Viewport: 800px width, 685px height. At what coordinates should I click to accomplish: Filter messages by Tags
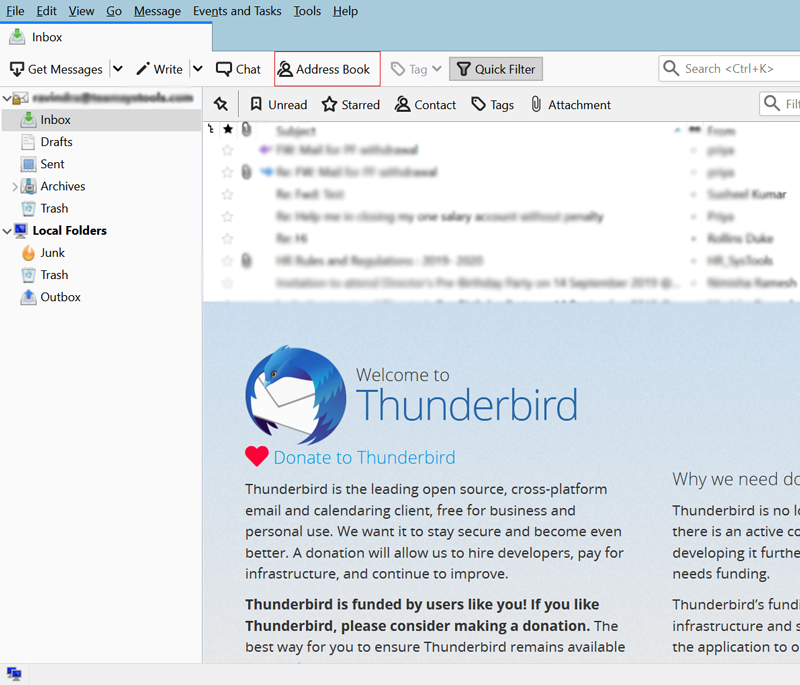(492, 105)
